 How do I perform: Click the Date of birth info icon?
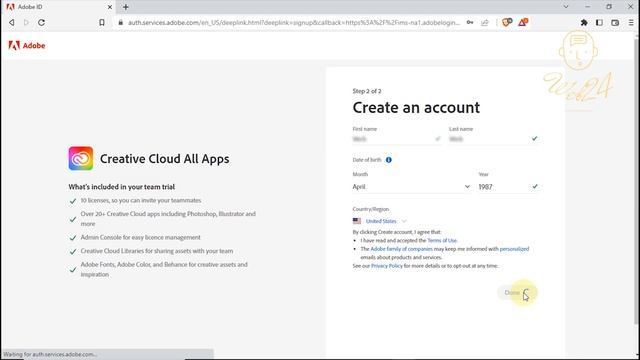[x=389, y=160]
